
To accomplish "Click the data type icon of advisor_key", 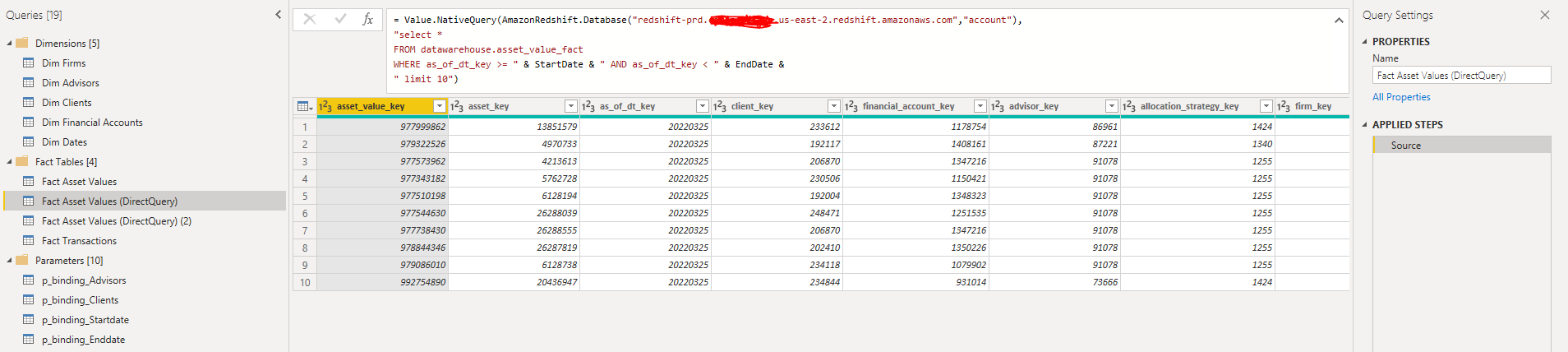I will click(x=998, y=106).
